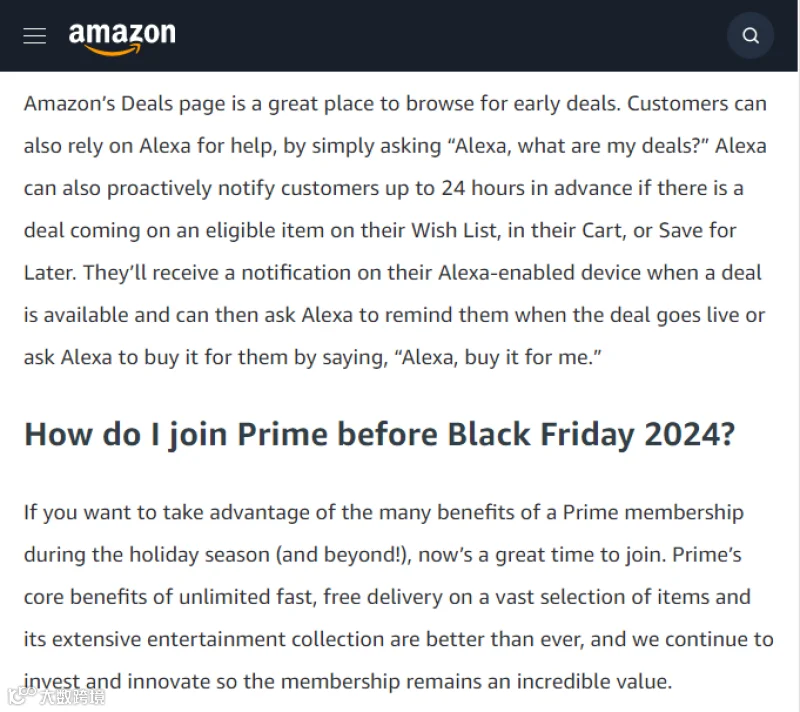Screen dimensions: 800x712
Task: Click the phrase "Alexa, buy it for me."
Action: [498, 357]
